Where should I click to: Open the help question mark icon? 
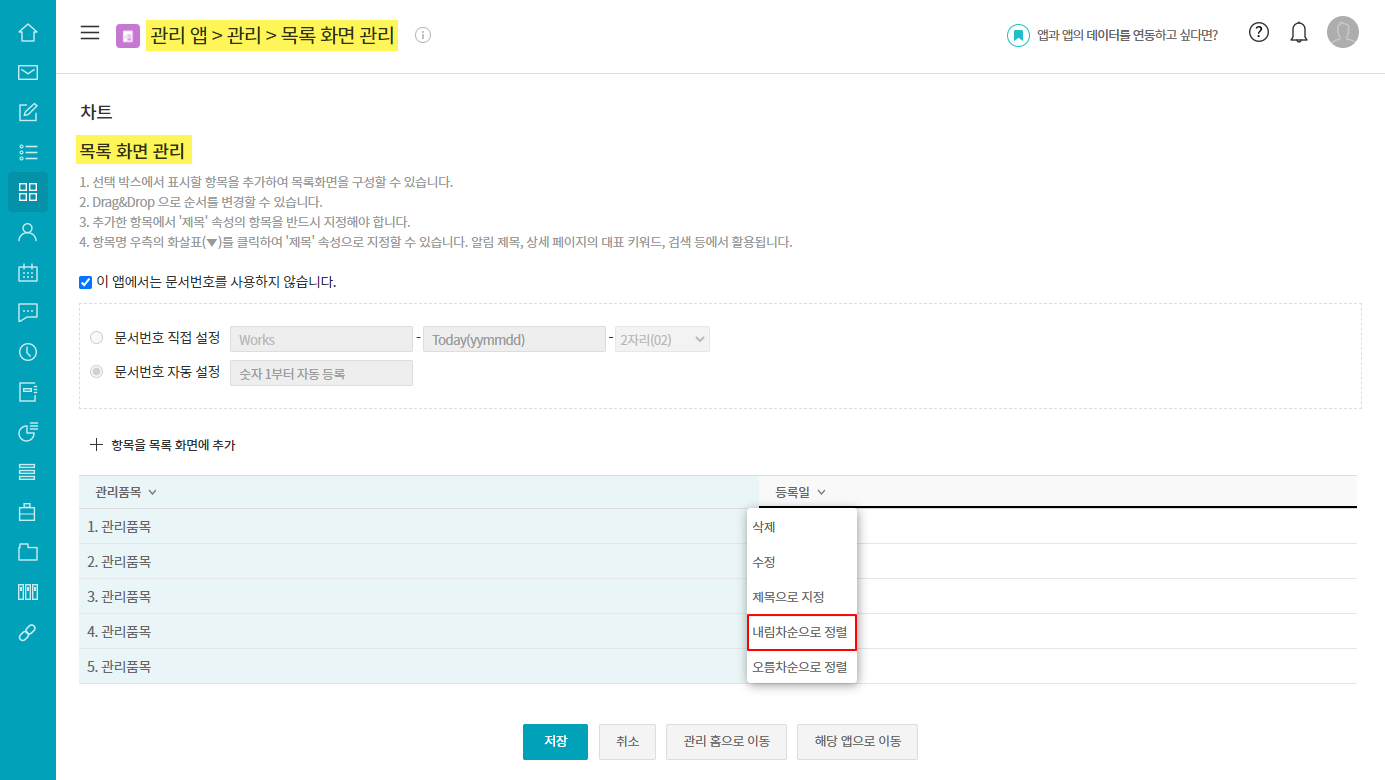[x=1259, y=33]
